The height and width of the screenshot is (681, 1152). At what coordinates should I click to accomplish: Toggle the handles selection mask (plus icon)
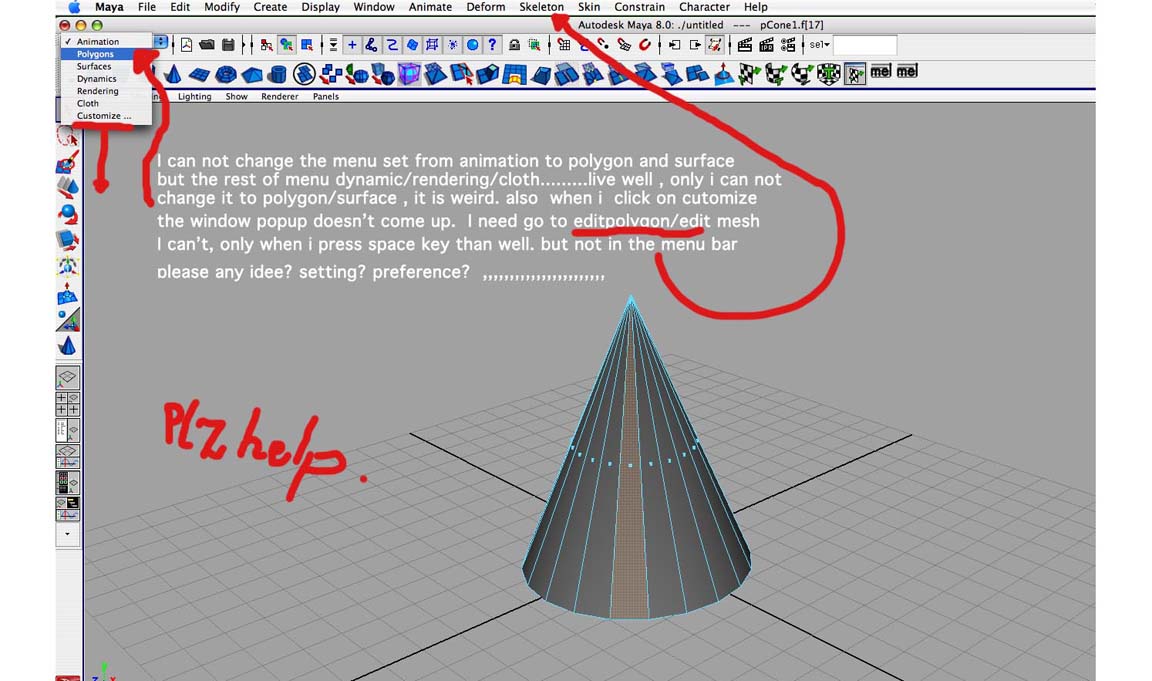point(352,45)
